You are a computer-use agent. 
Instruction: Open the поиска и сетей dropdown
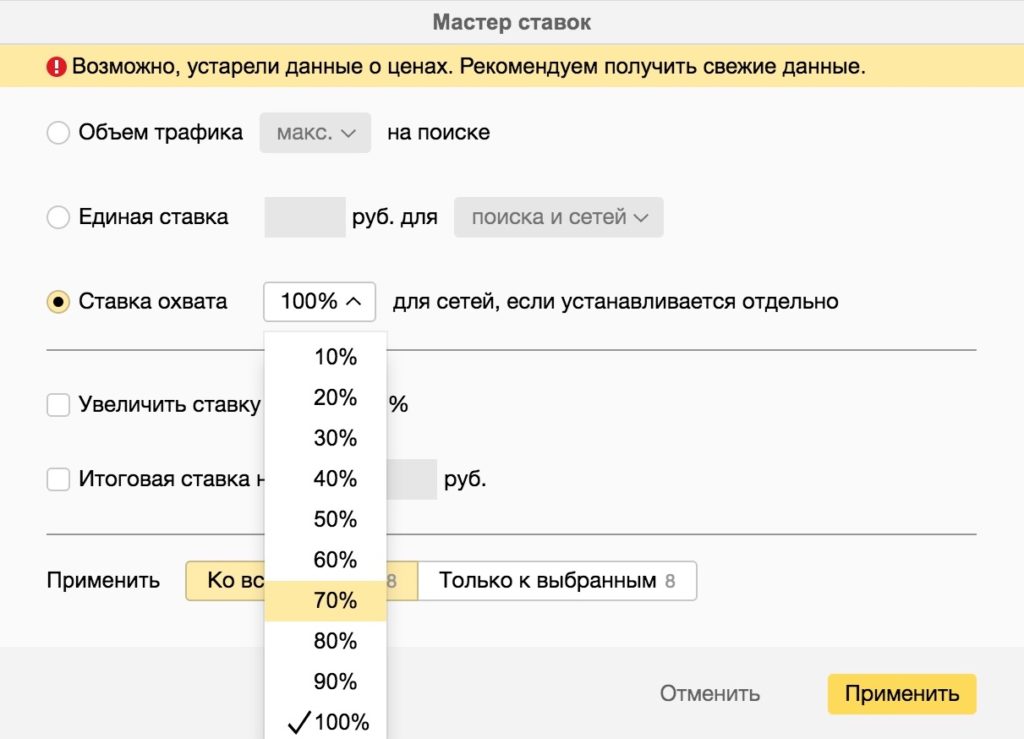click(558, 217)
